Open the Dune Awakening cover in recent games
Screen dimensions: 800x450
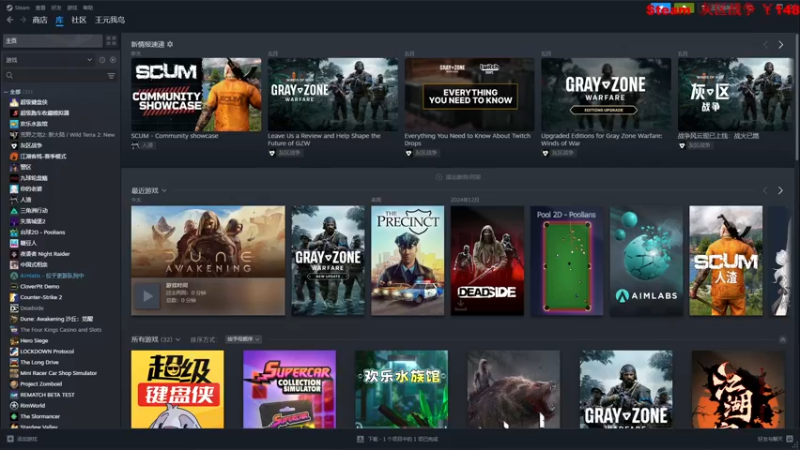coord(208,242)
